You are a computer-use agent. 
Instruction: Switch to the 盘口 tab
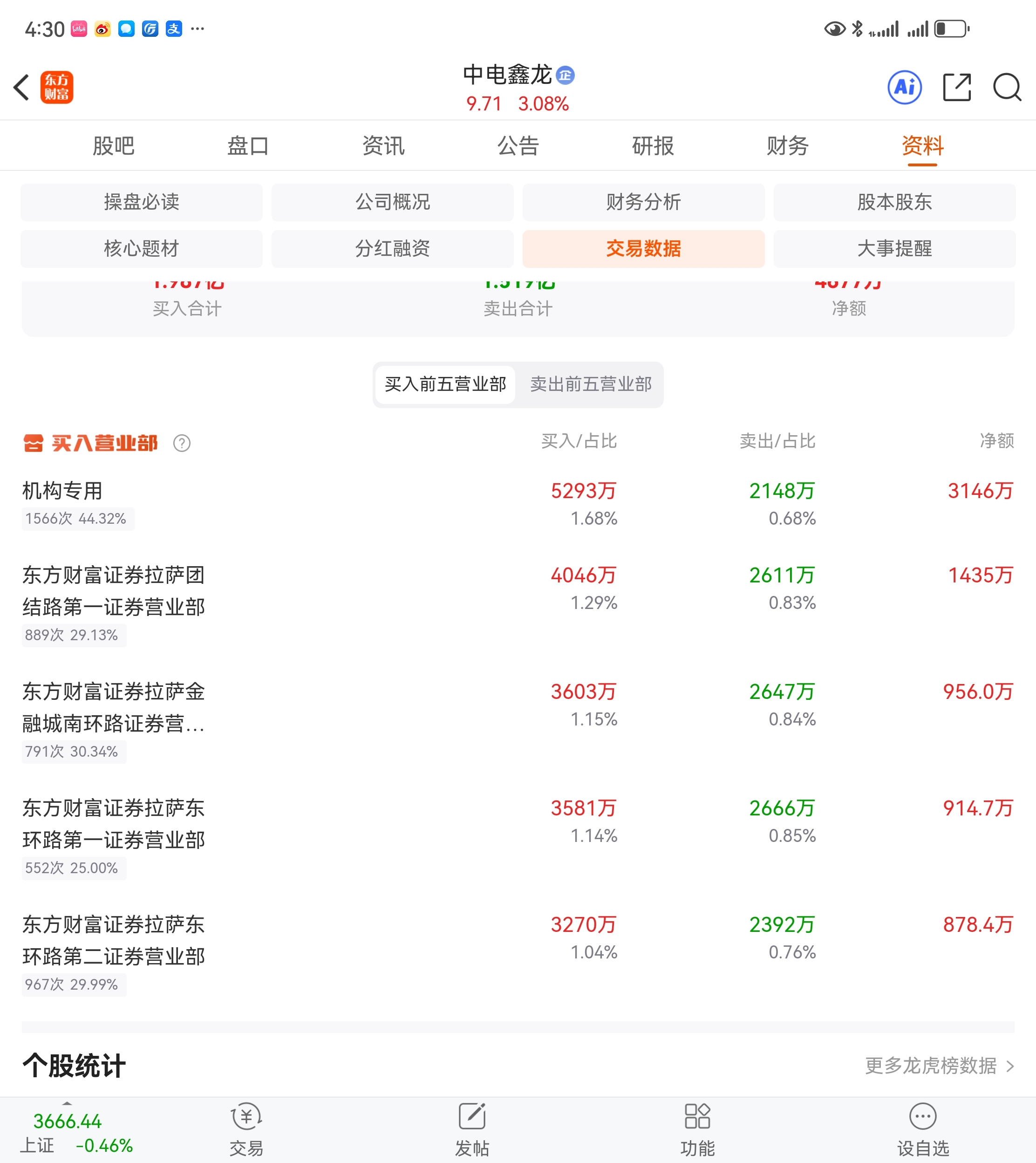(x=248, y=146)
